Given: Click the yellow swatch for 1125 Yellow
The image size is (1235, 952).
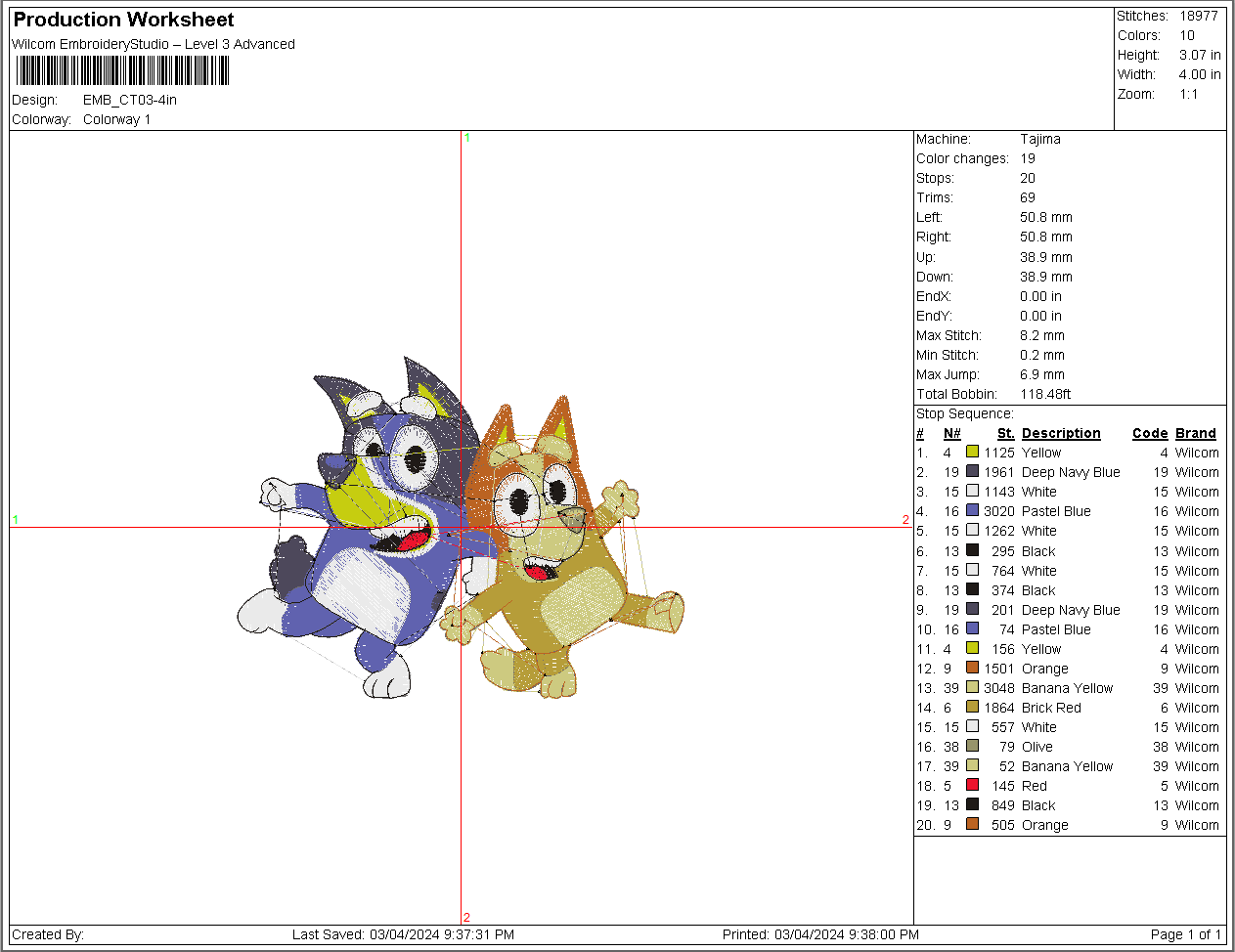Looking at the screenshot, I should (x=972, y=452).
